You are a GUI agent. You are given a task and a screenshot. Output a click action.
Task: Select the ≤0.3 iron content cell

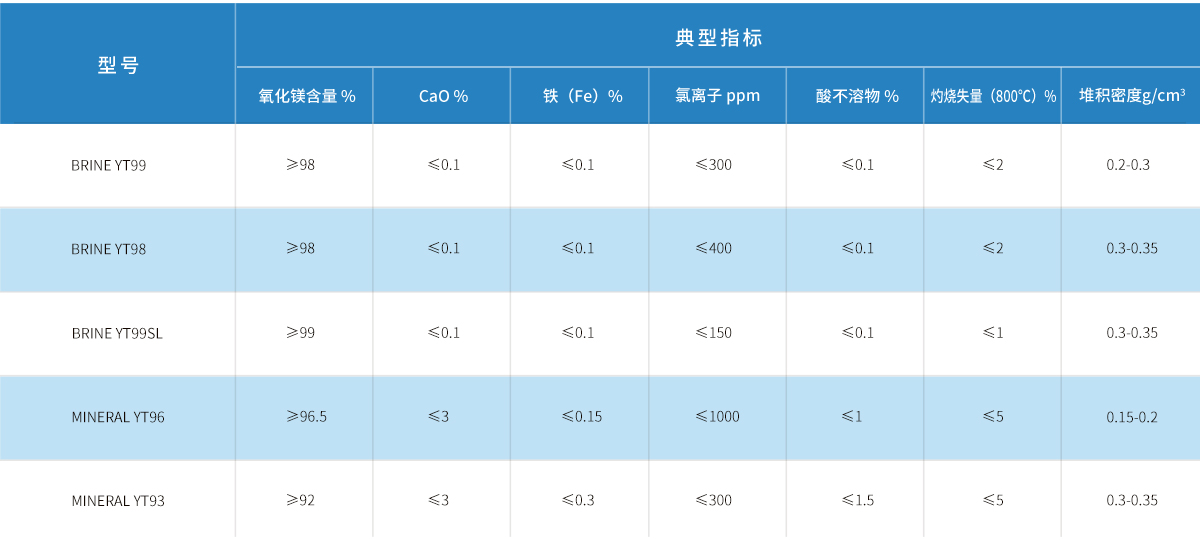coord(578,500)
